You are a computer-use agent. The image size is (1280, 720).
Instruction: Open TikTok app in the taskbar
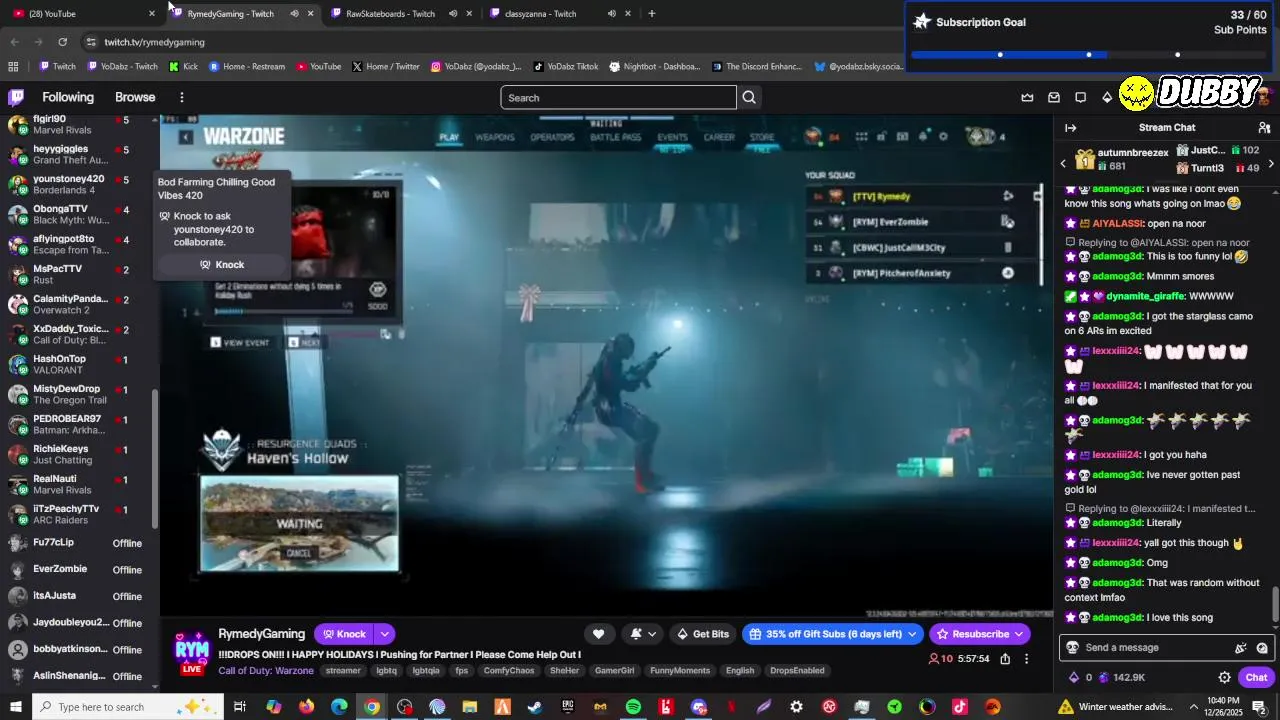coord(960,707)
